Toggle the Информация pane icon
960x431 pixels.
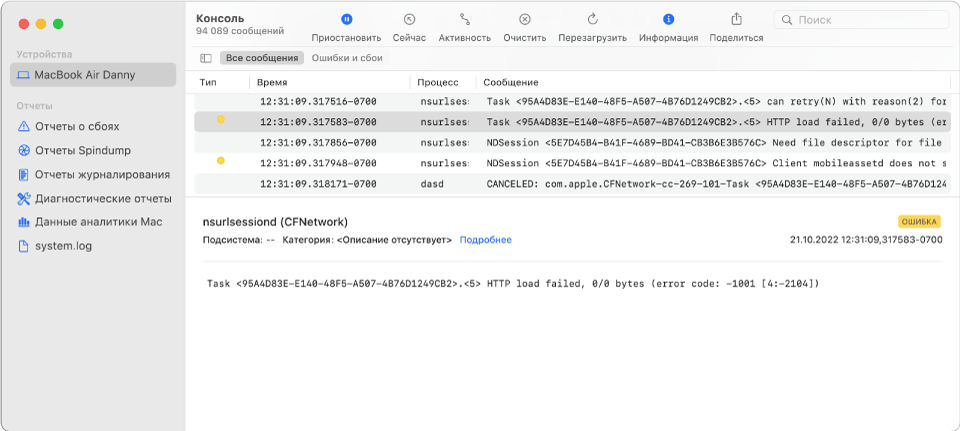pos(669,19)
